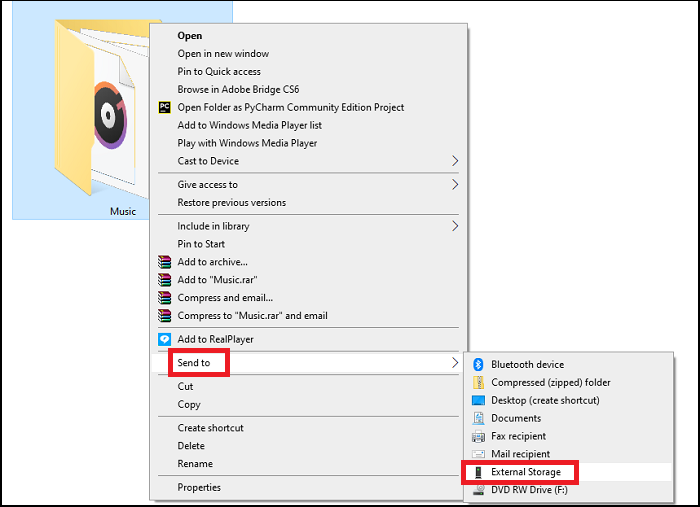Send folder to Documents
The image size is (700, 507).
point(516,418)
